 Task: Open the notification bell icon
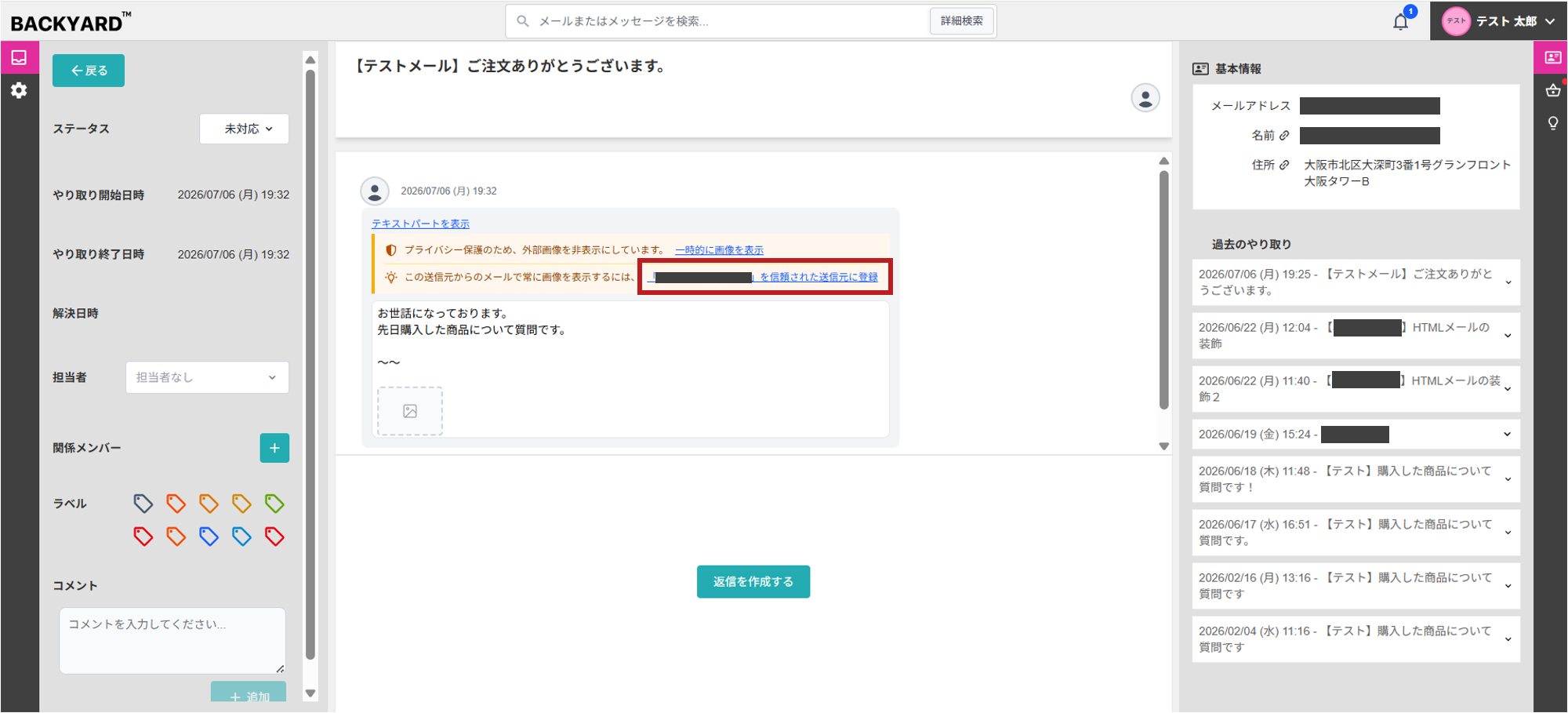pyautogui.click(x=1400, y=22)
